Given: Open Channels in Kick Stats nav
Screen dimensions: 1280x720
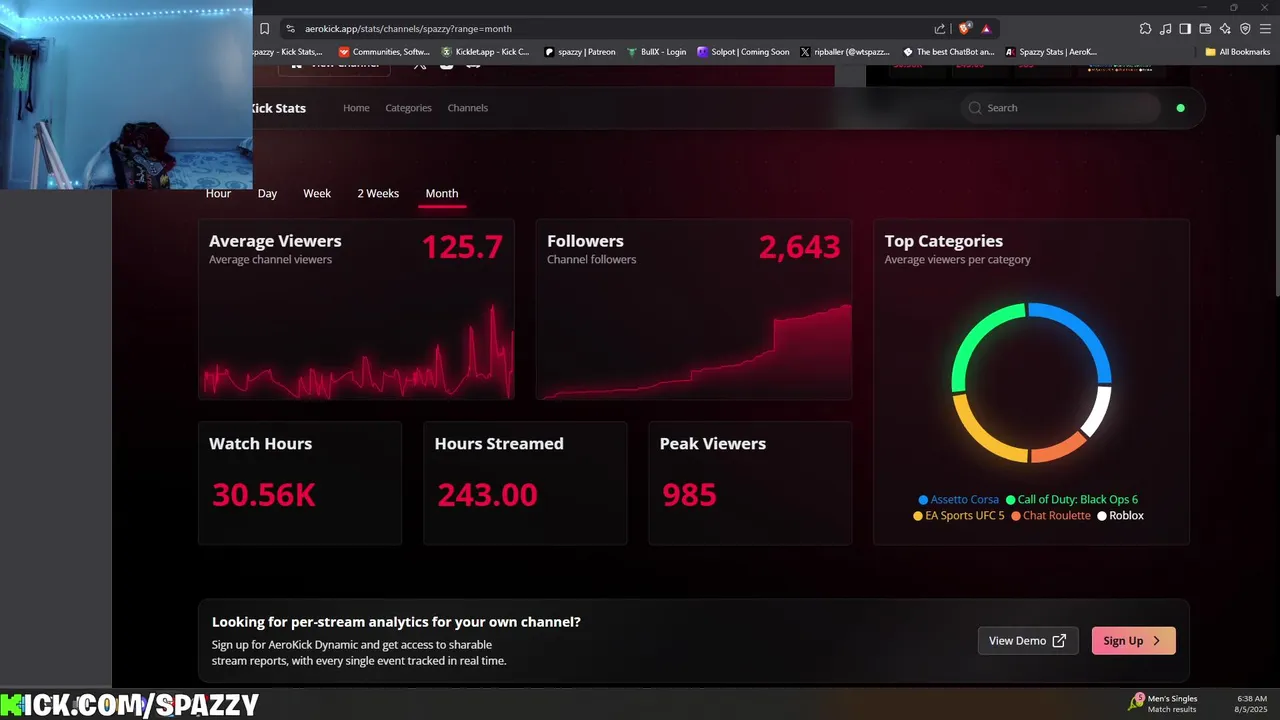Looking at the screenshot, I should point(467,108).
